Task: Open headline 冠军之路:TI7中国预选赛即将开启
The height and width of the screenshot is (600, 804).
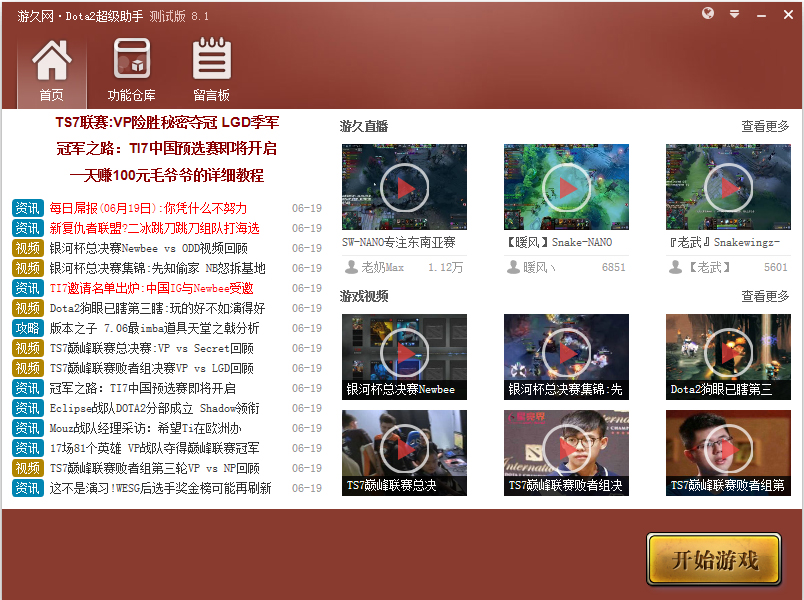Action: pyautogui.click(x=167, y=149)
